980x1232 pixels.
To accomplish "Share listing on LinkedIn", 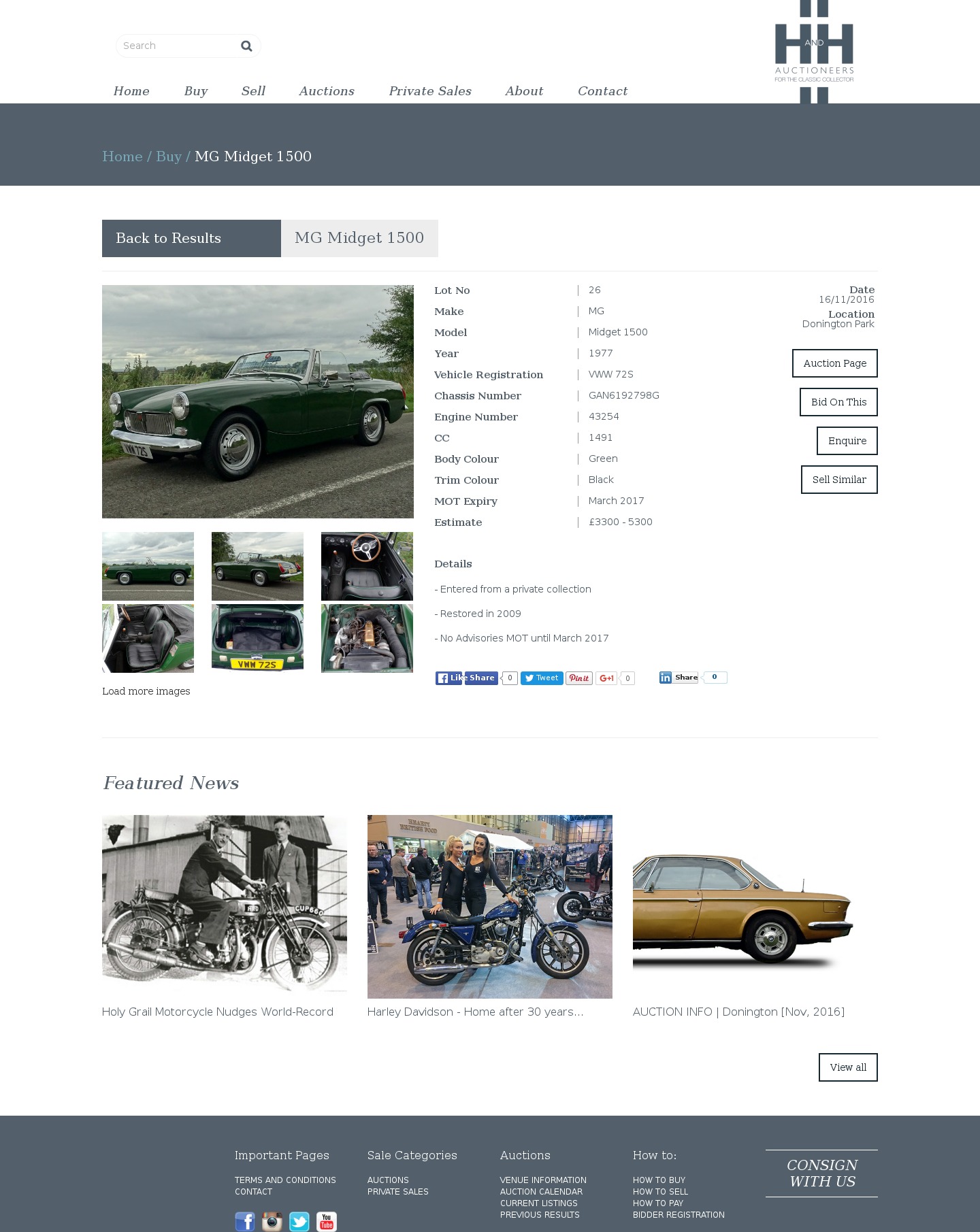I will point(679,678).
